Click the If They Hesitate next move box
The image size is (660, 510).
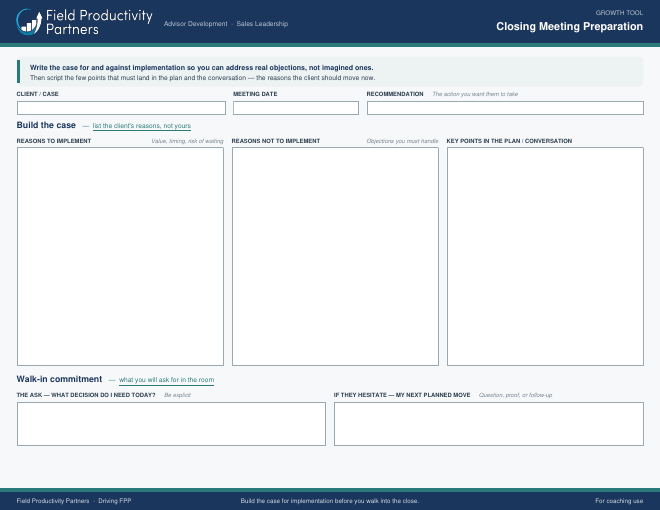point(489,424)
